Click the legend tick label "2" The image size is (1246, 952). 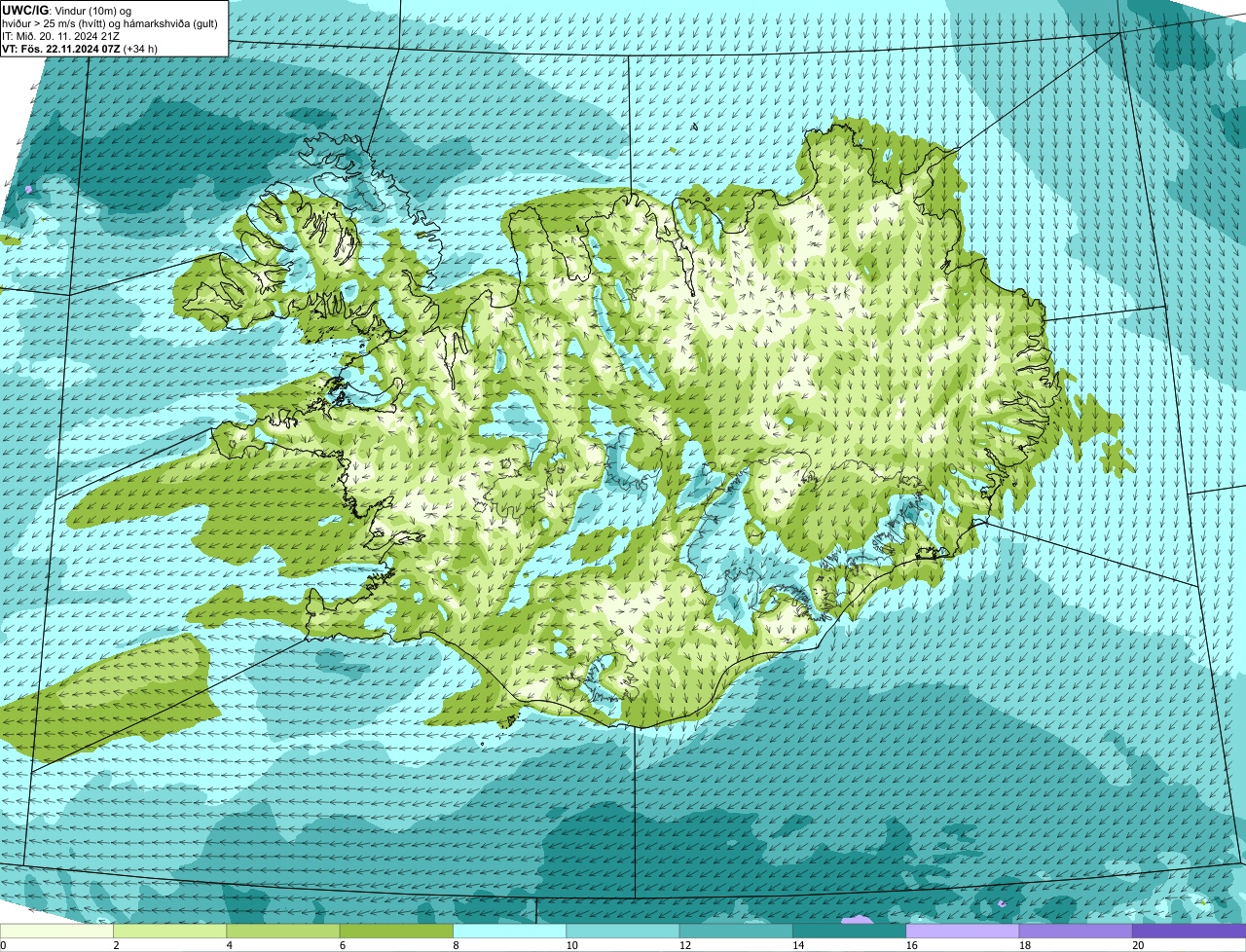tap(116, 945)
